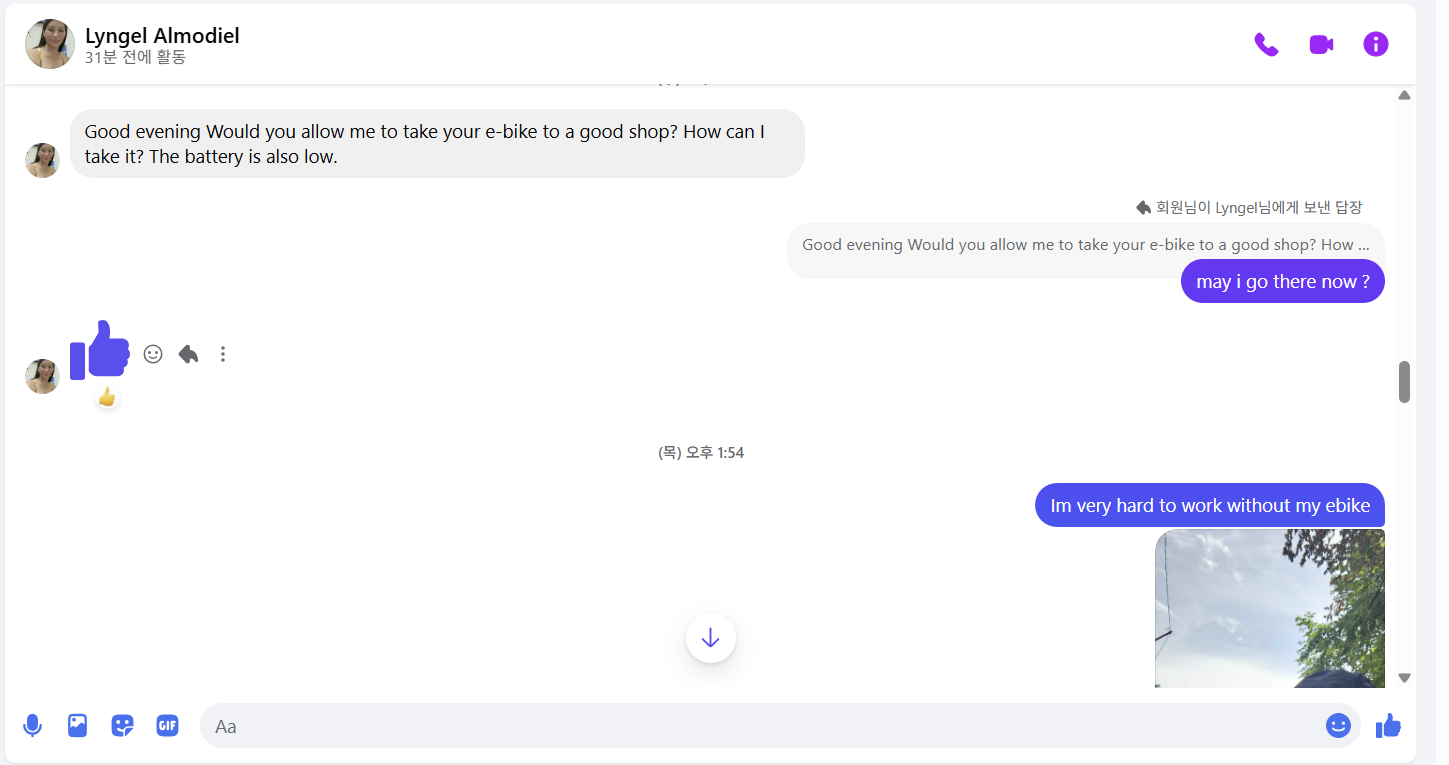Open emoji picker in message field
1449x765 pixels.
(1337, 726)
